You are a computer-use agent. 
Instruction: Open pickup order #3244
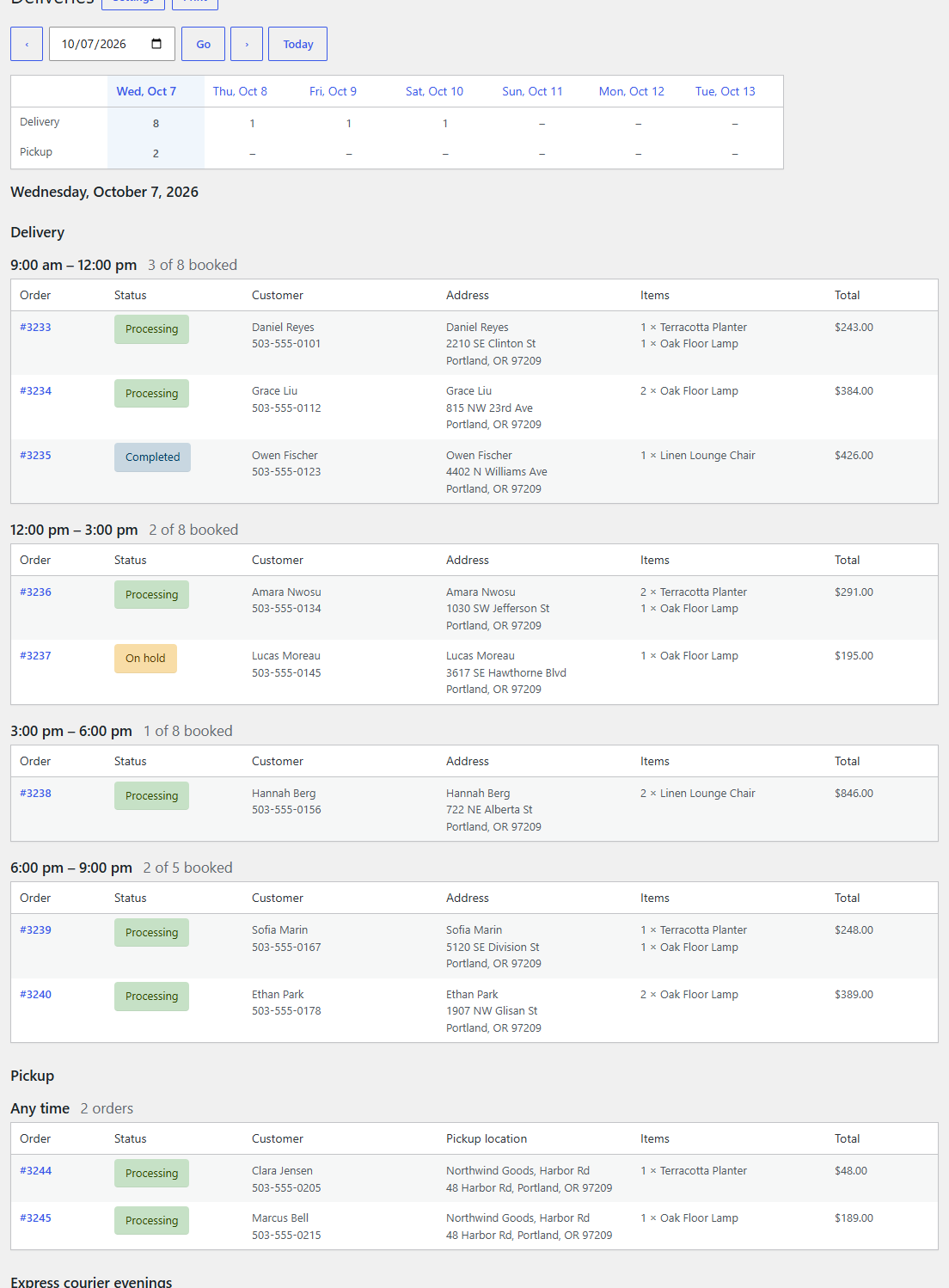[x=35, y=1171]
